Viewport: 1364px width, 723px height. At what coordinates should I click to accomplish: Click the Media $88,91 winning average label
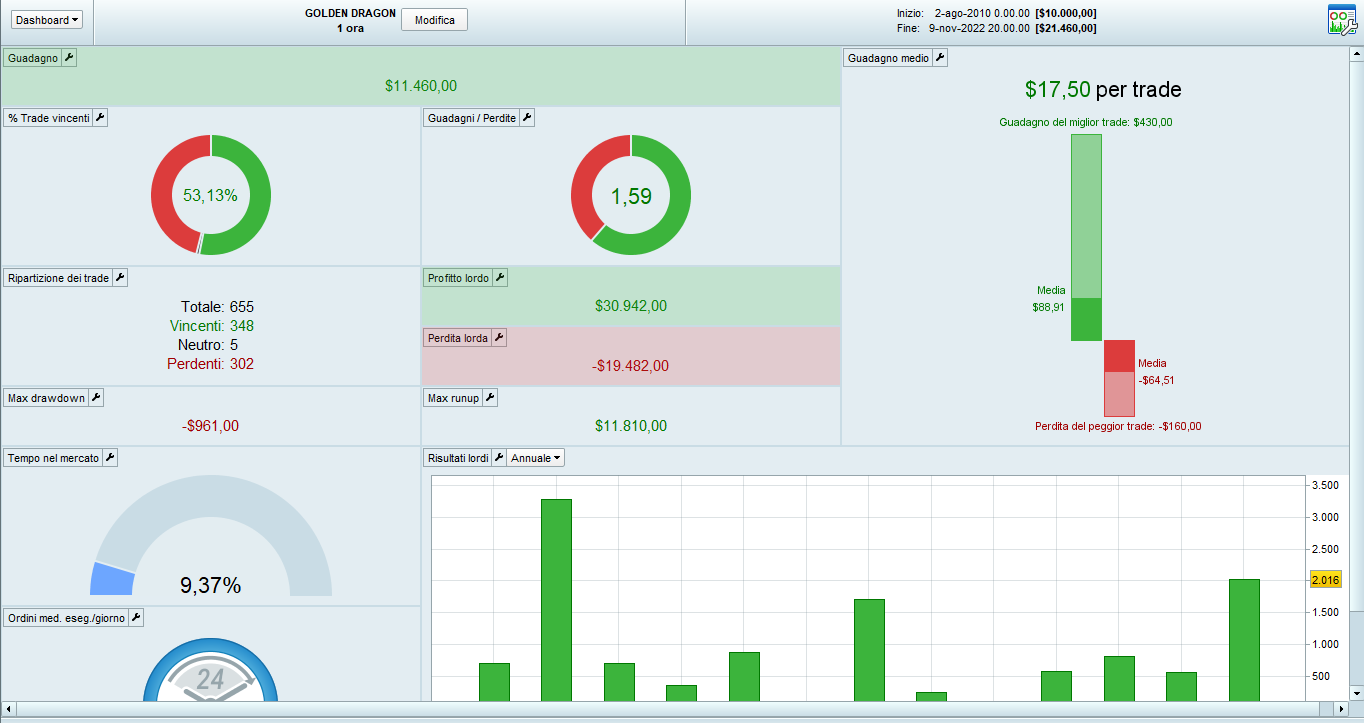[1049, 299]
